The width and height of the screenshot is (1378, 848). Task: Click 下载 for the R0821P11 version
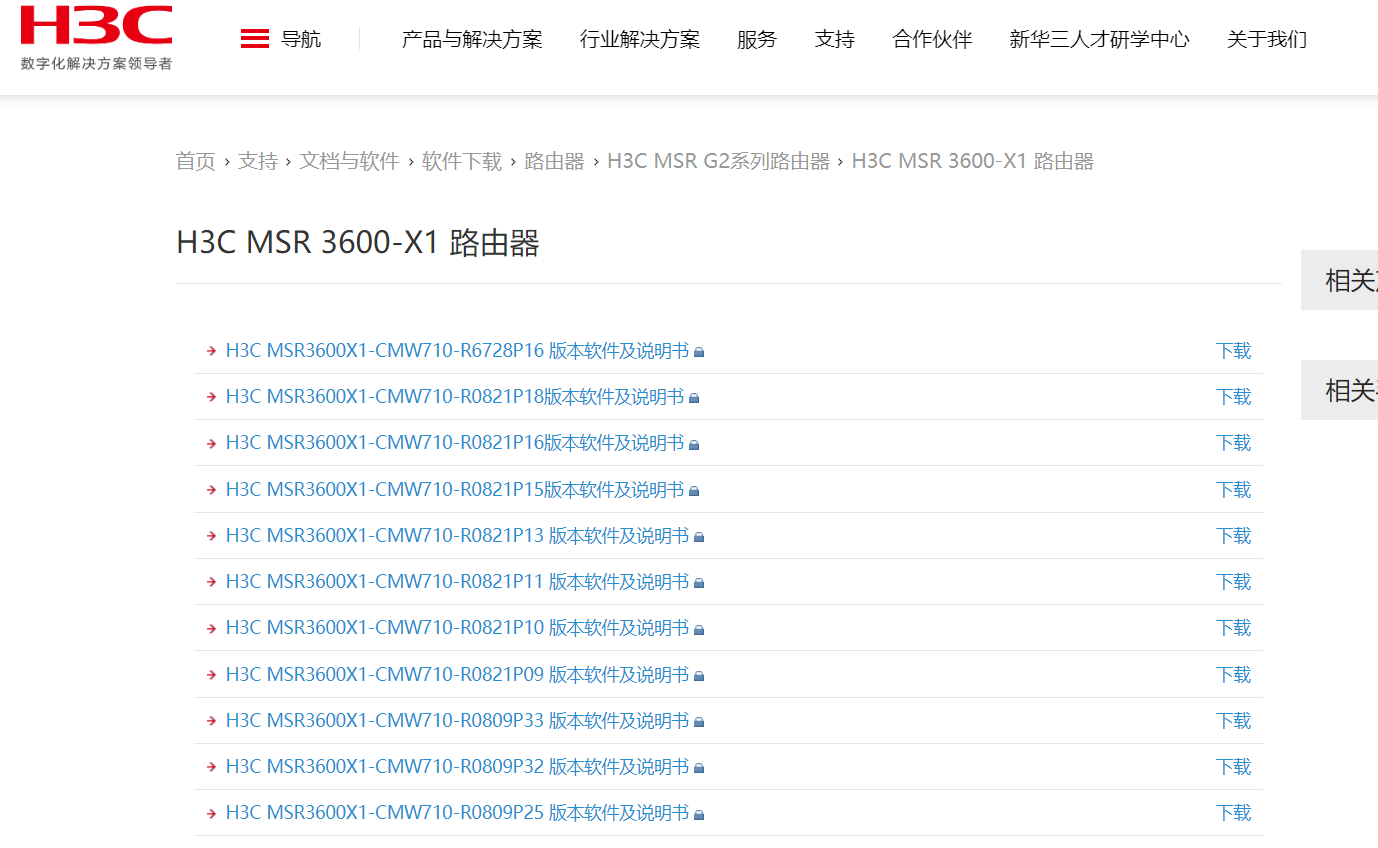click(1234, 582)
